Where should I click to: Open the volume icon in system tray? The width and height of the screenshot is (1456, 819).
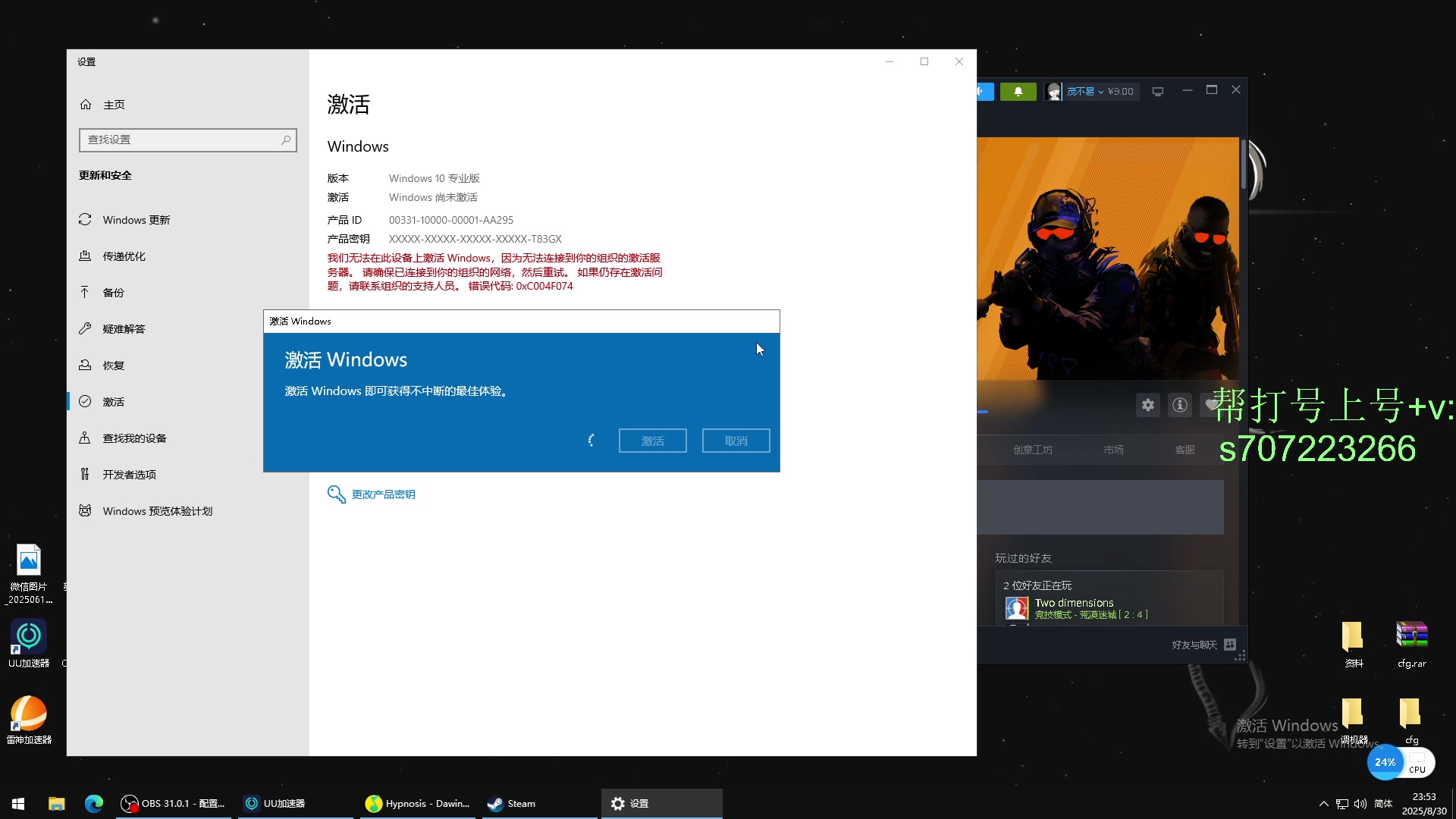(x=1360, y=804)
